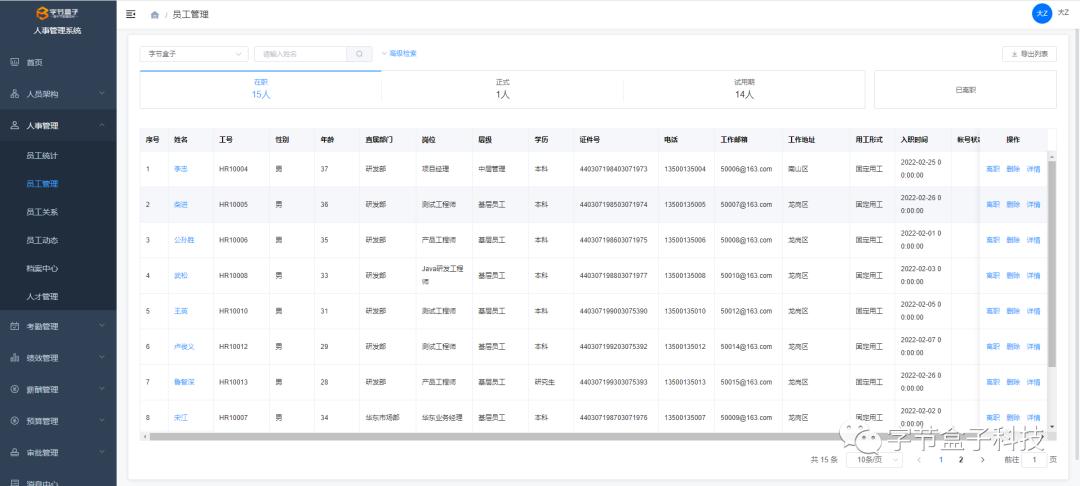Viewport: 1080px width, 486px height.
Task: Select 员工统计 in the sidebar
Action: coord(42,156)
